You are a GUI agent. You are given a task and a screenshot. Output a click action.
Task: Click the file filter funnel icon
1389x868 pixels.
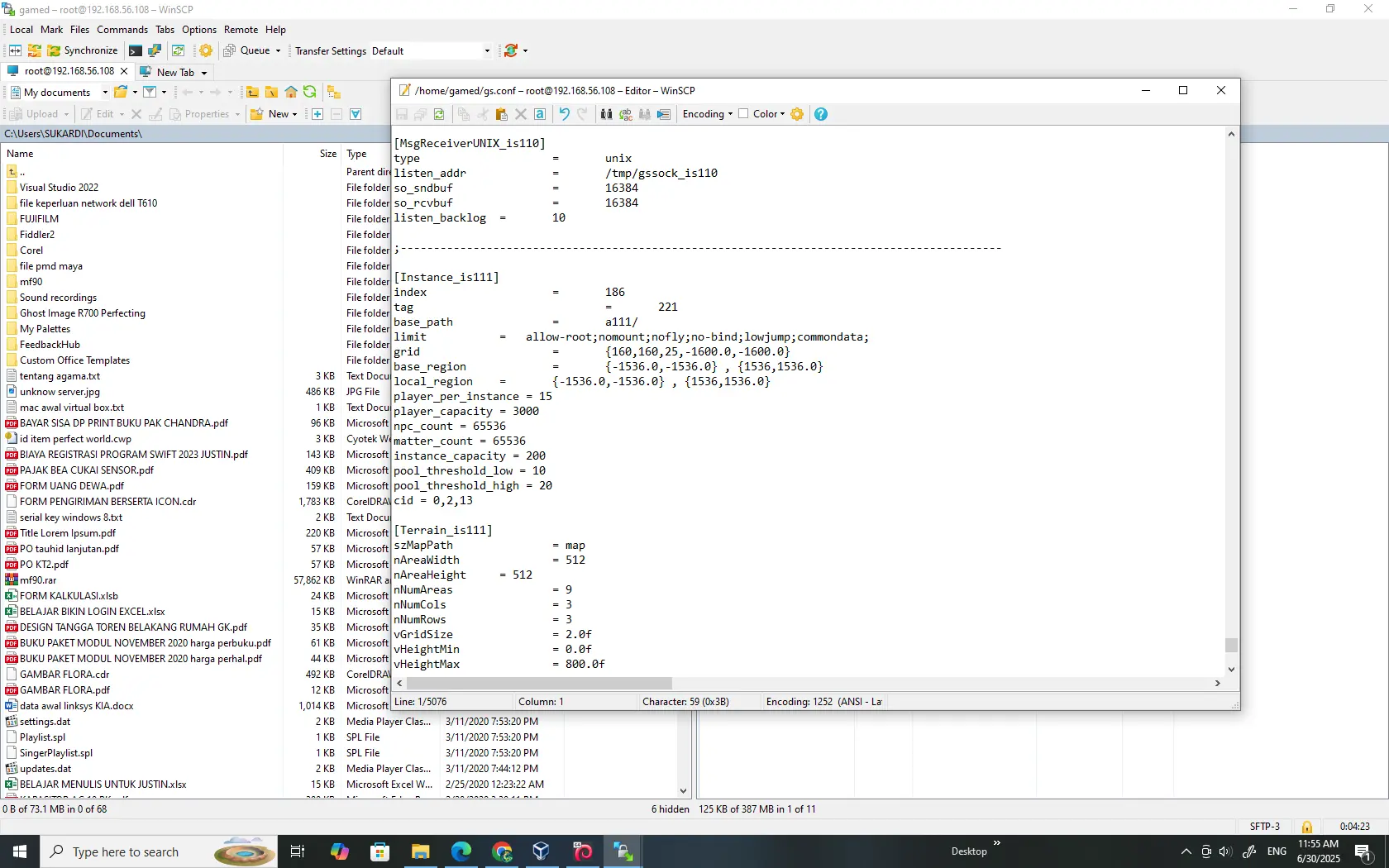(x=150, y=92)
